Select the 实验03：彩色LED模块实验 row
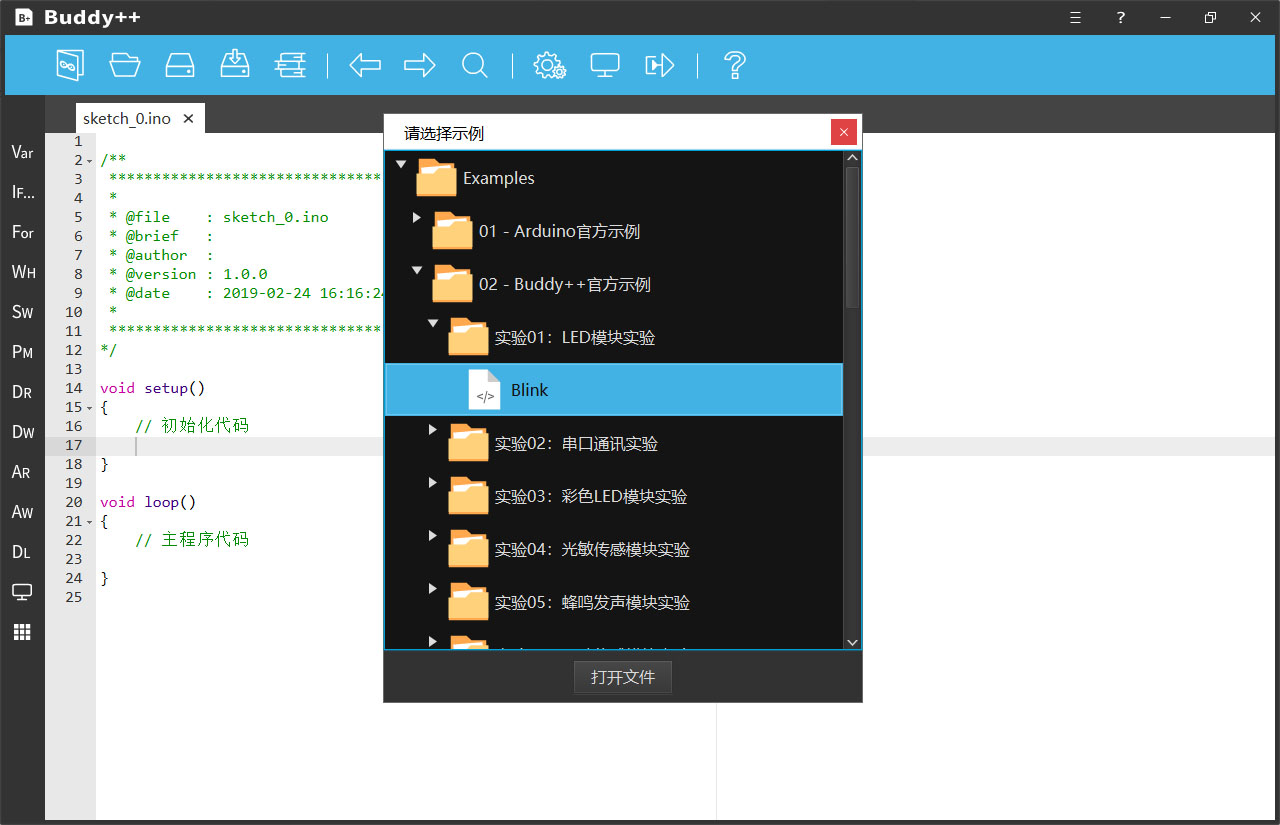The image size is (1280, 825). 614,496
